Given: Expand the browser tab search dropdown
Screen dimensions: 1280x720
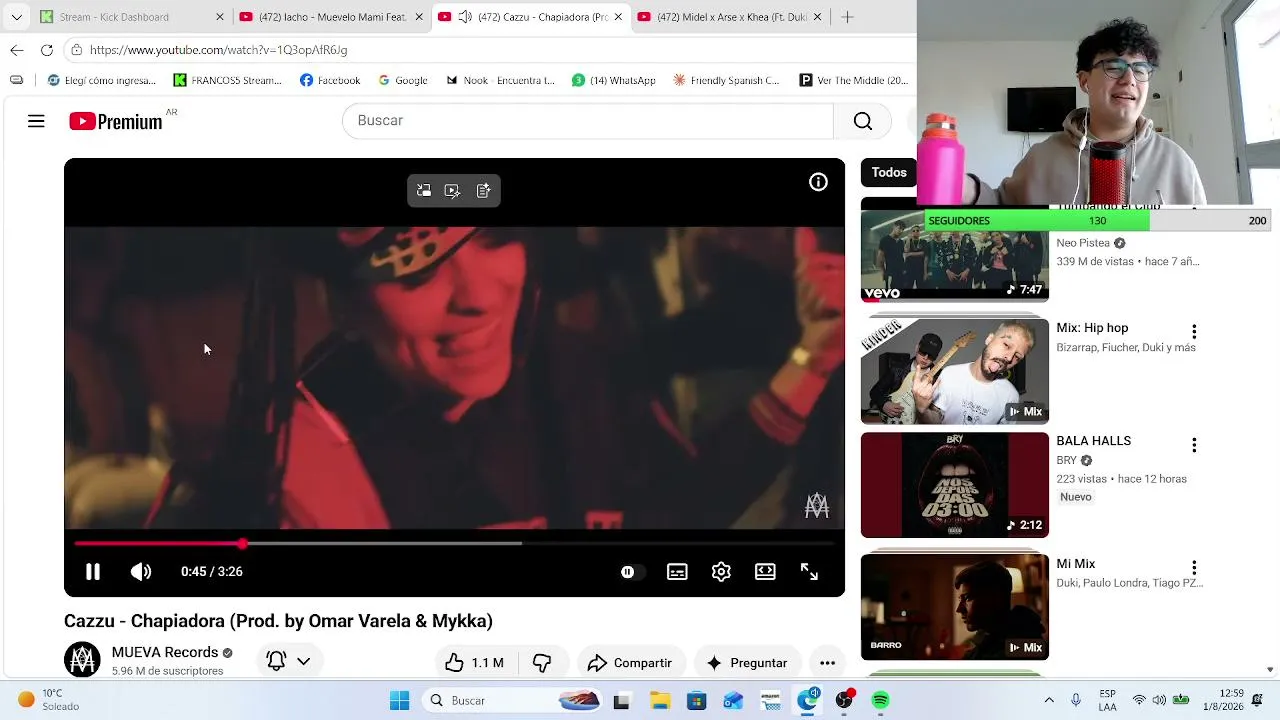Looking at the screenshot, I should [16, 17].
